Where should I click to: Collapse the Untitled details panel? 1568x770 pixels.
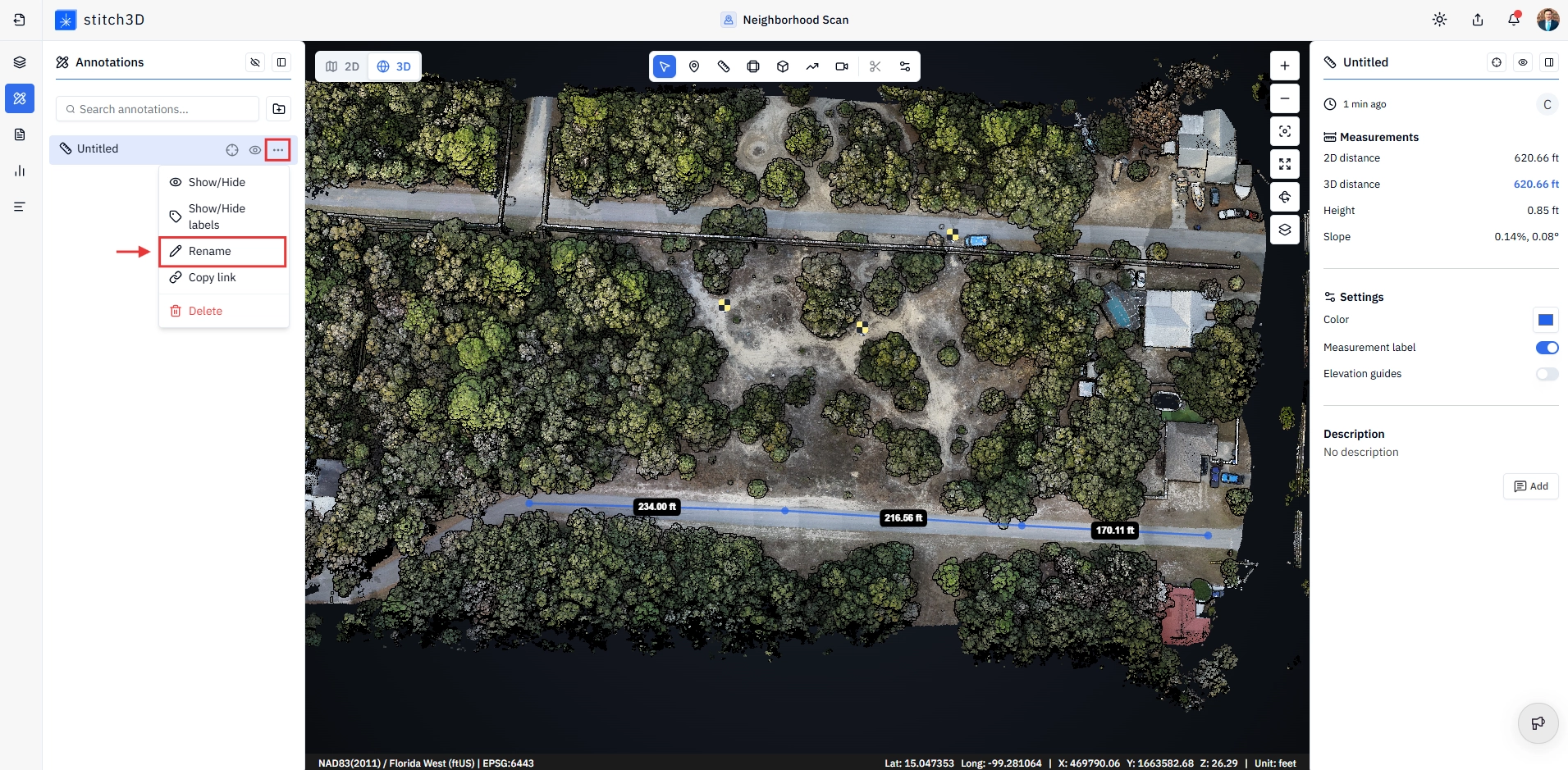click(1549, 62)
